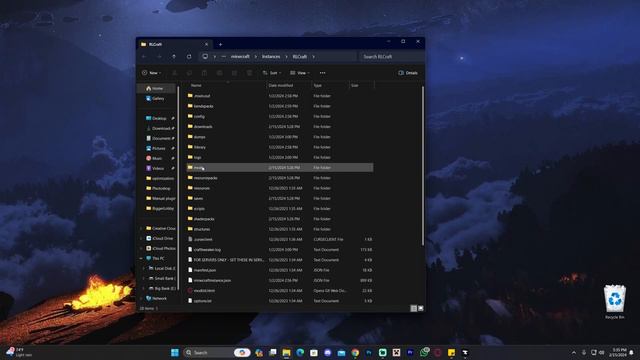Select the mods folder row
Image resolution: width=640 pixels, height=360 pixels.
[280, 167]
